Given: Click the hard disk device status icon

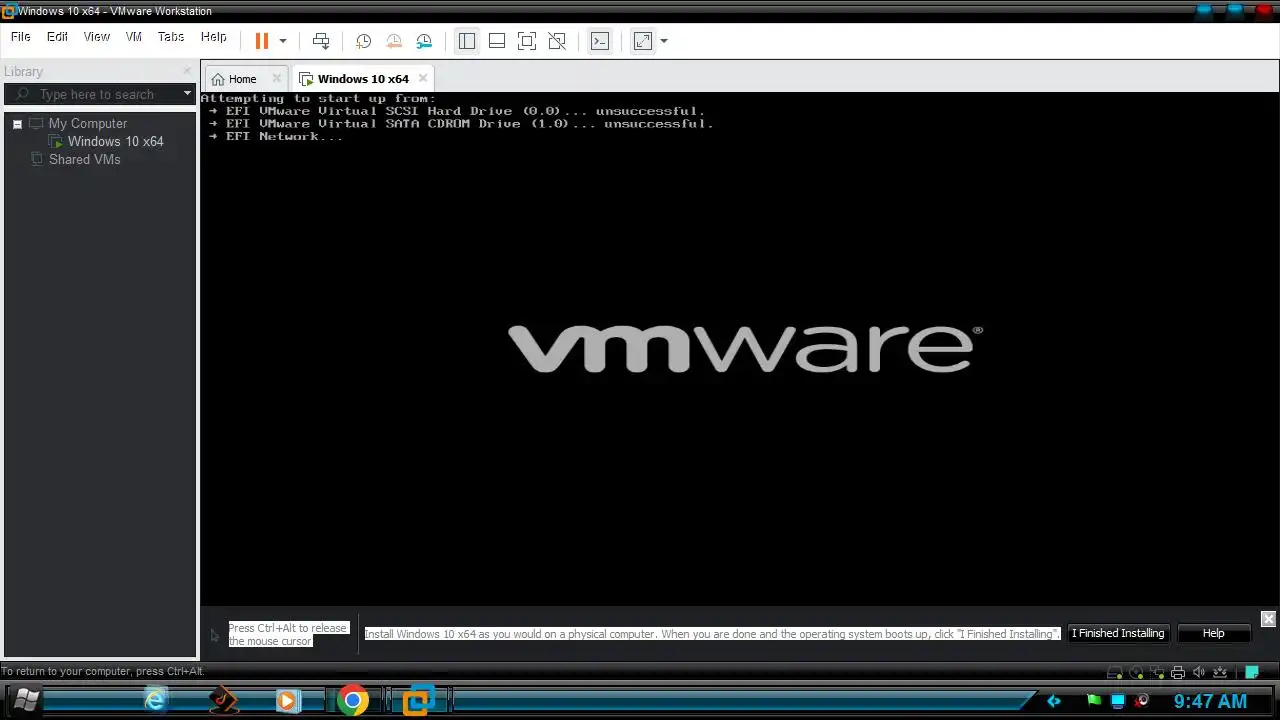Looking at the screenshot, I should coord(1115,673).
